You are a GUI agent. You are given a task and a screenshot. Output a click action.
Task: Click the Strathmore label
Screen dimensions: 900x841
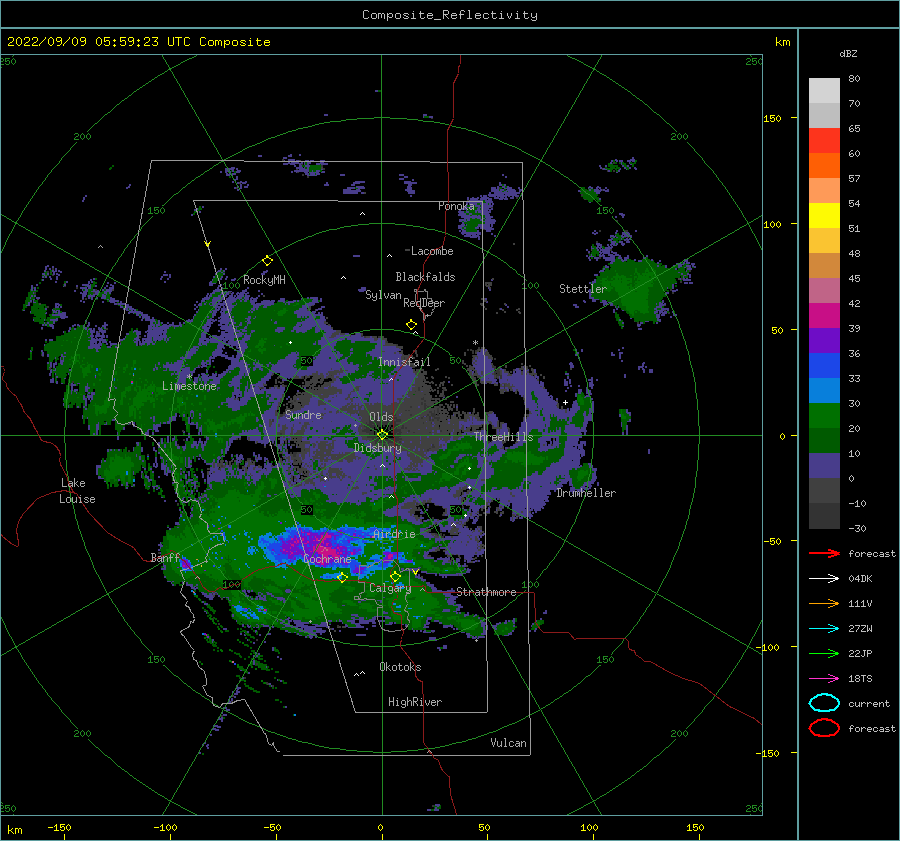tap(486, 592)
